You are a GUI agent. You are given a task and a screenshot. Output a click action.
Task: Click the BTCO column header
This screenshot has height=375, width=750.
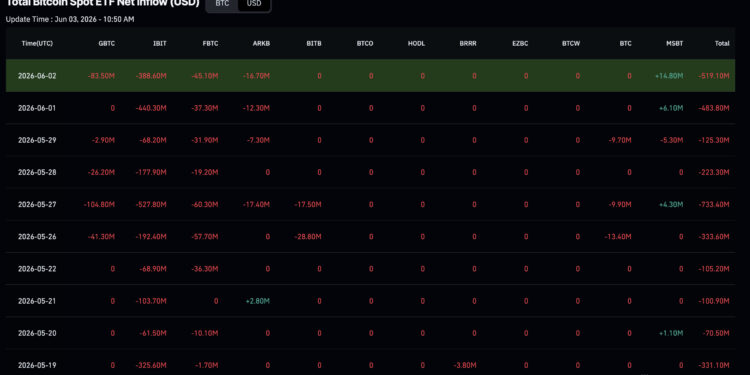click(x=365, y=44)
